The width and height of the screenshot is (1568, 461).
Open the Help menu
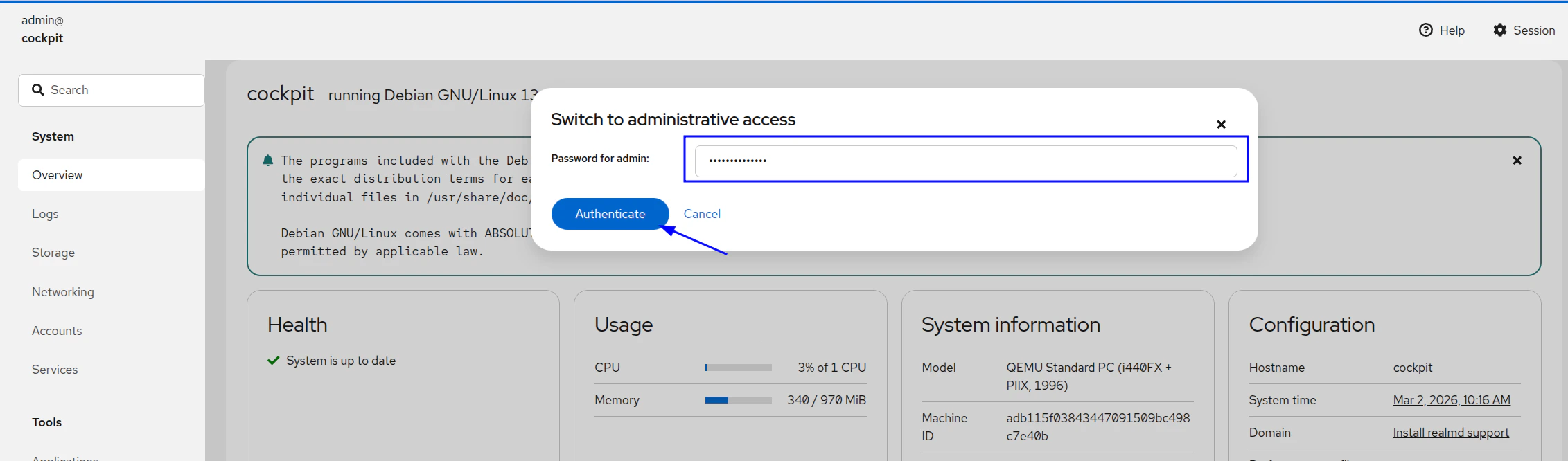tap(1442, 30)
